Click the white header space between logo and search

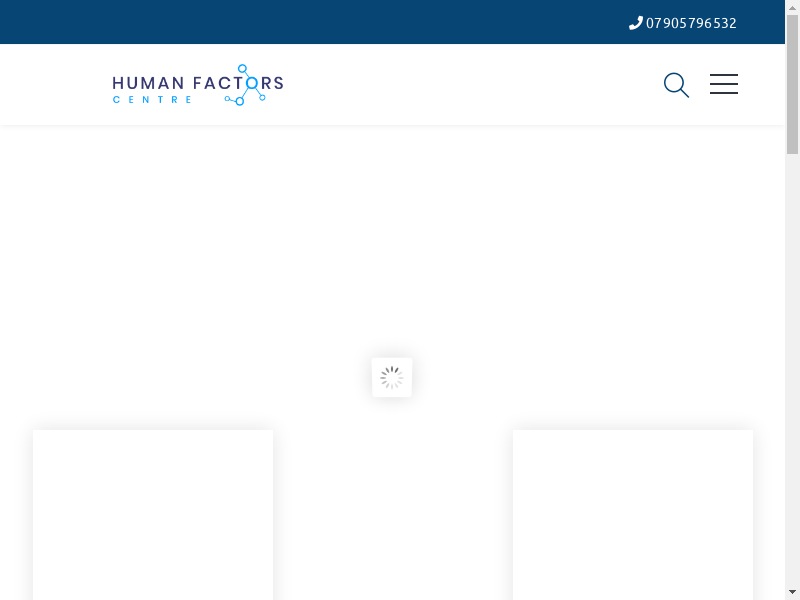(470, 85)
